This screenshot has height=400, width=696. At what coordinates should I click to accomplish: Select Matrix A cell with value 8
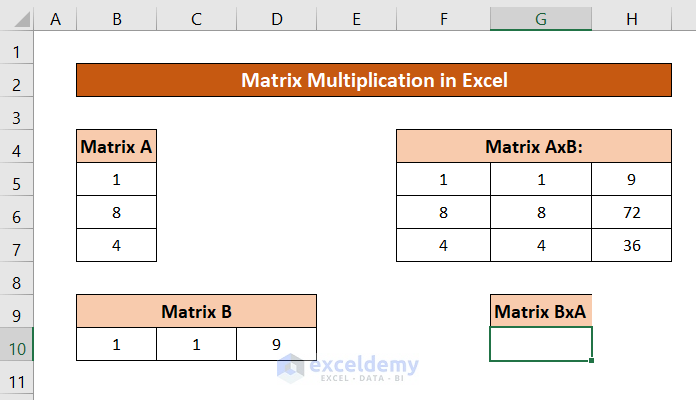pos(116,213)
